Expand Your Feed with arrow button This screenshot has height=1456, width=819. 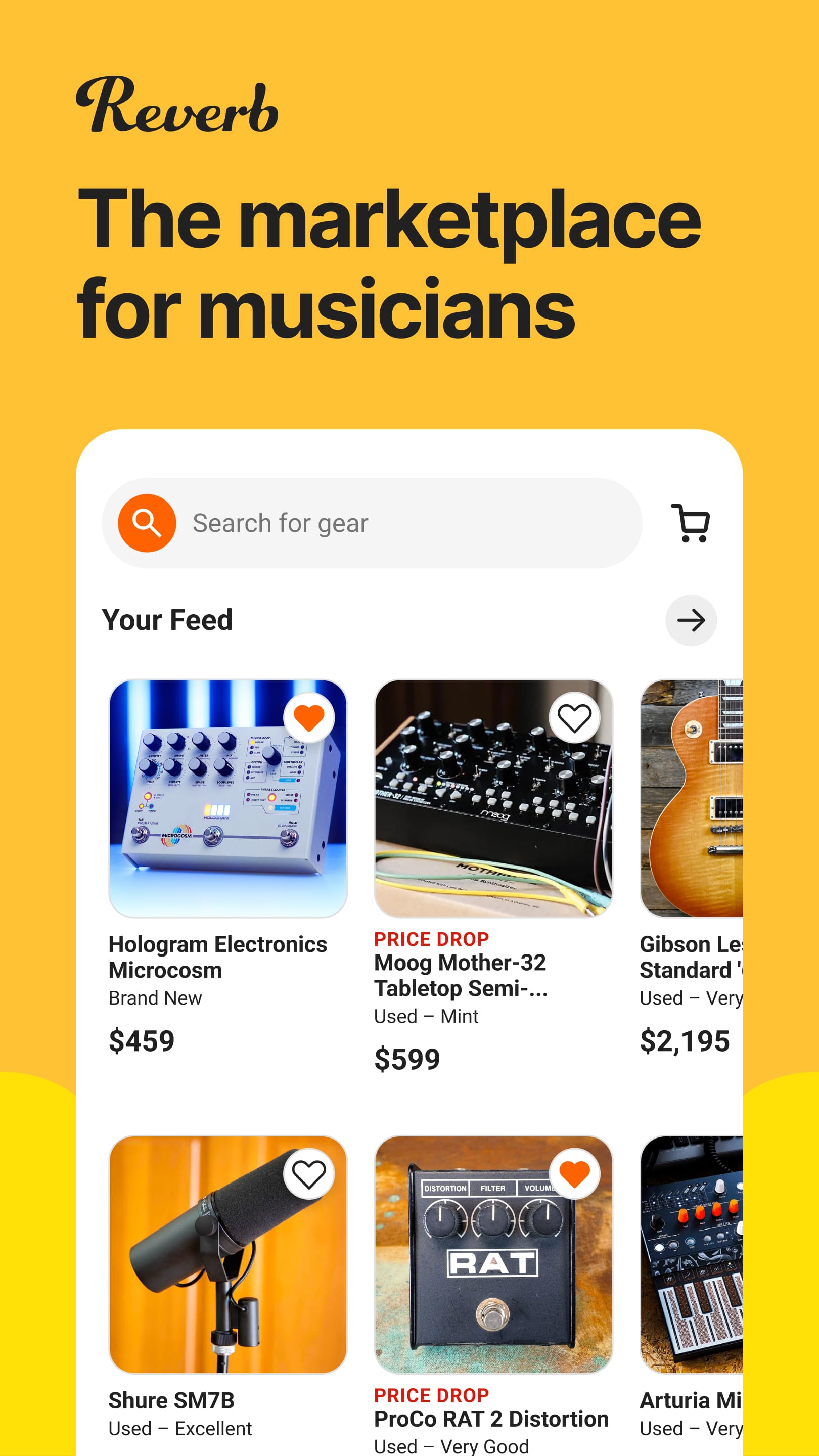coord(691,620)
